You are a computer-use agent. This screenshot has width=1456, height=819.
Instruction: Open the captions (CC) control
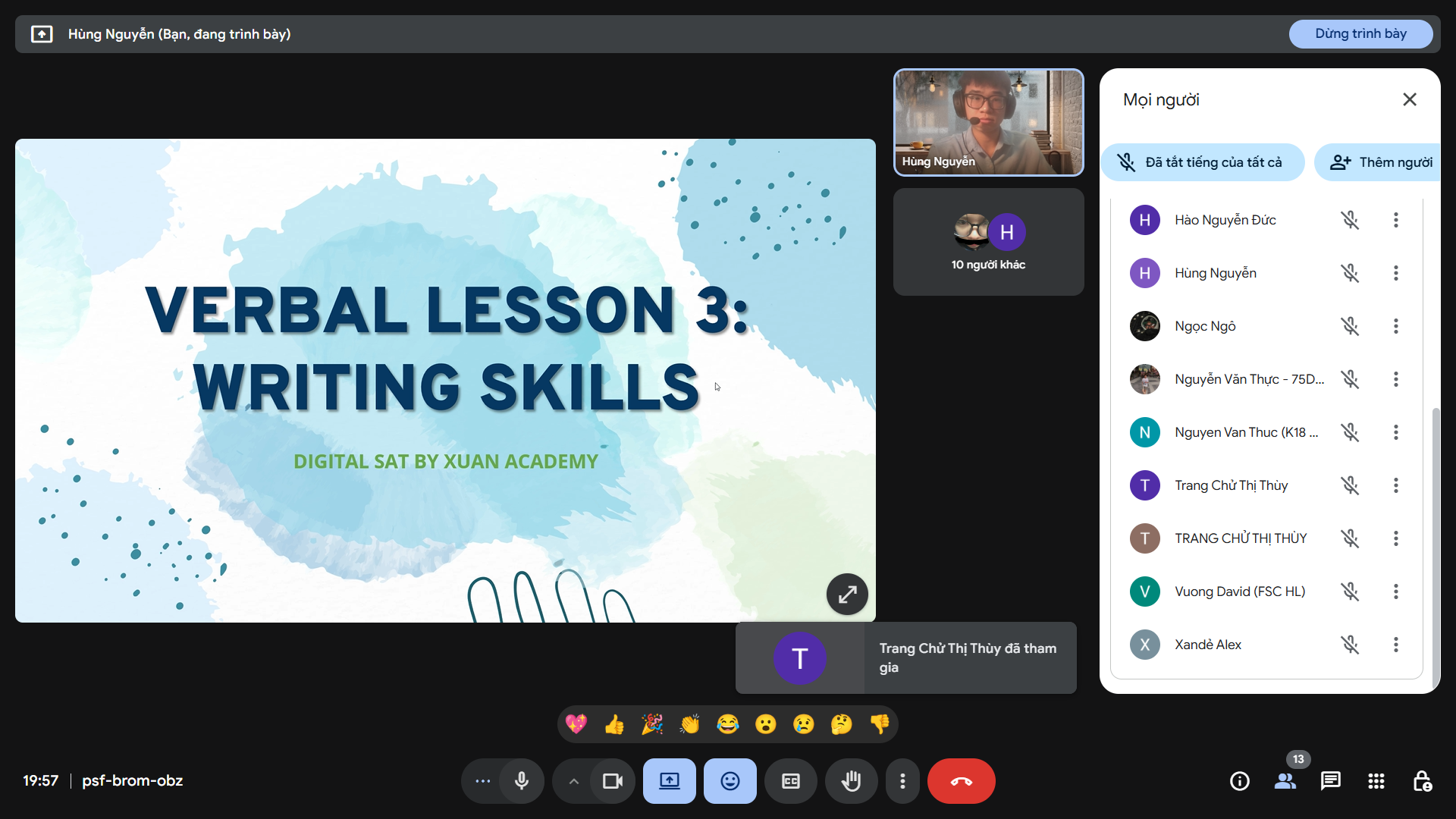[790, 781]
